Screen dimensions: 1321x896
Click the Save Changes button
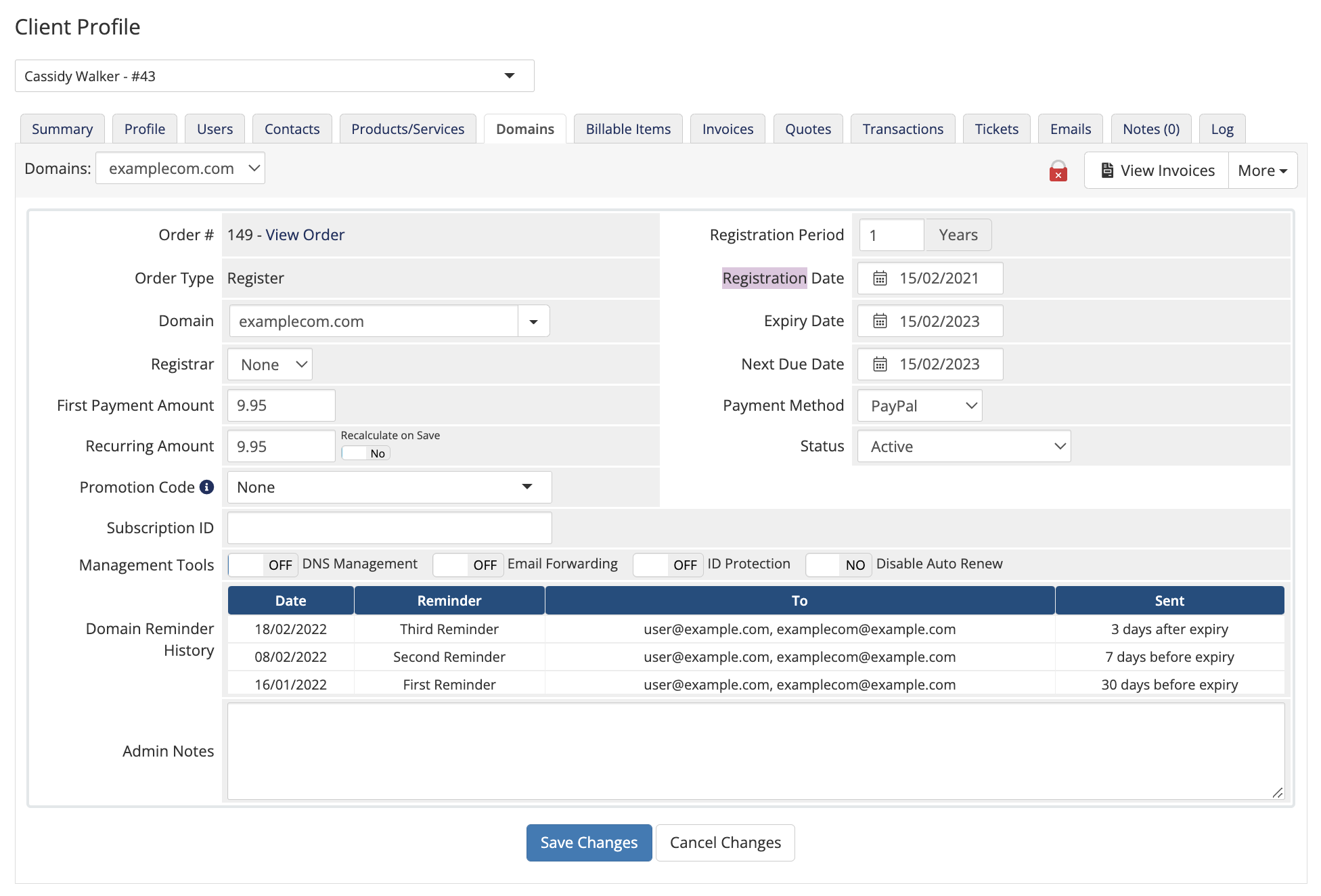coord(589,842)
